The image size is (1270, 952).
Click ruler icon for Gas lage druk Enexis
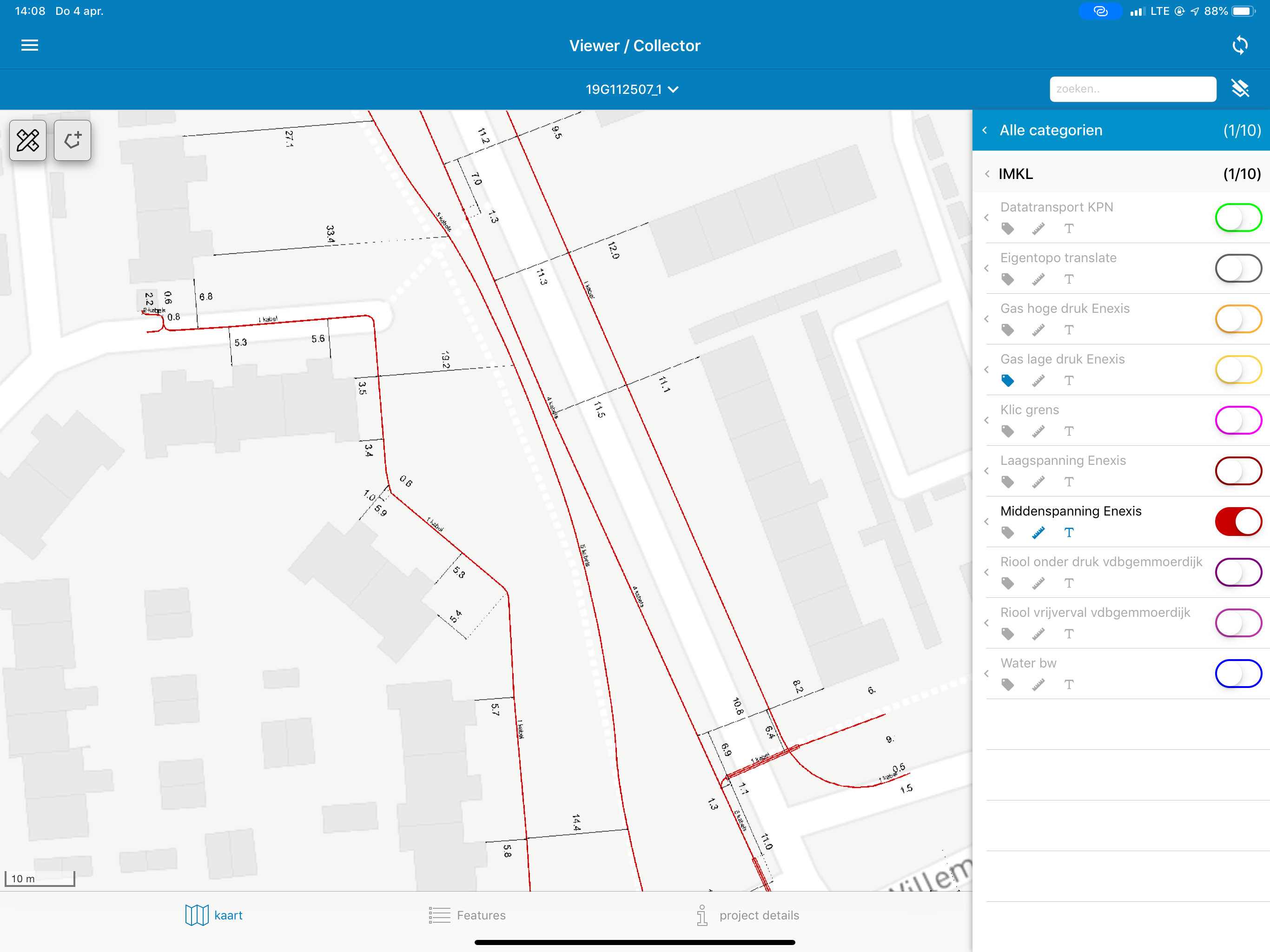1038,381
